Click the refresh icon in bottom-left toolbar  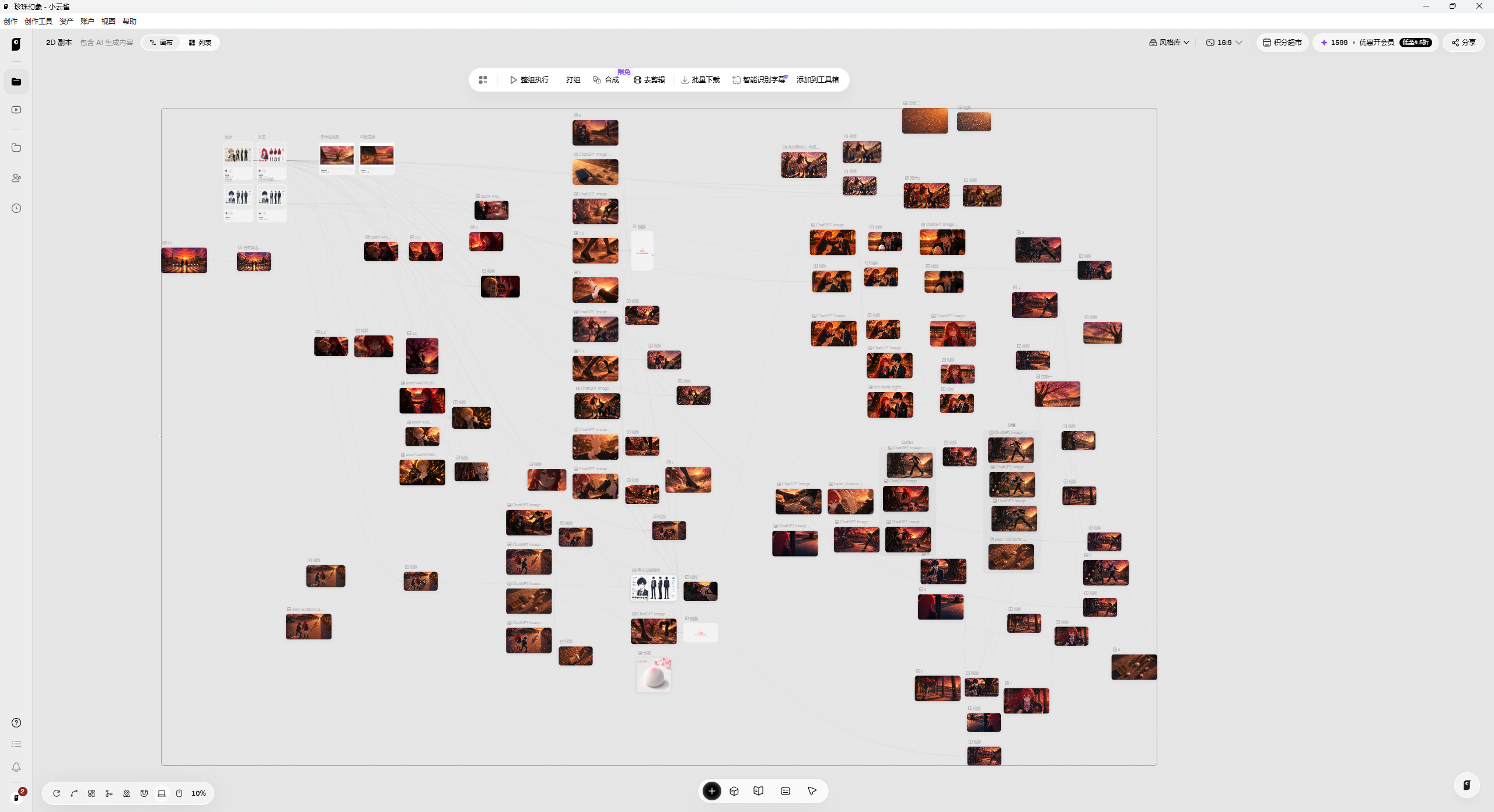57,793
